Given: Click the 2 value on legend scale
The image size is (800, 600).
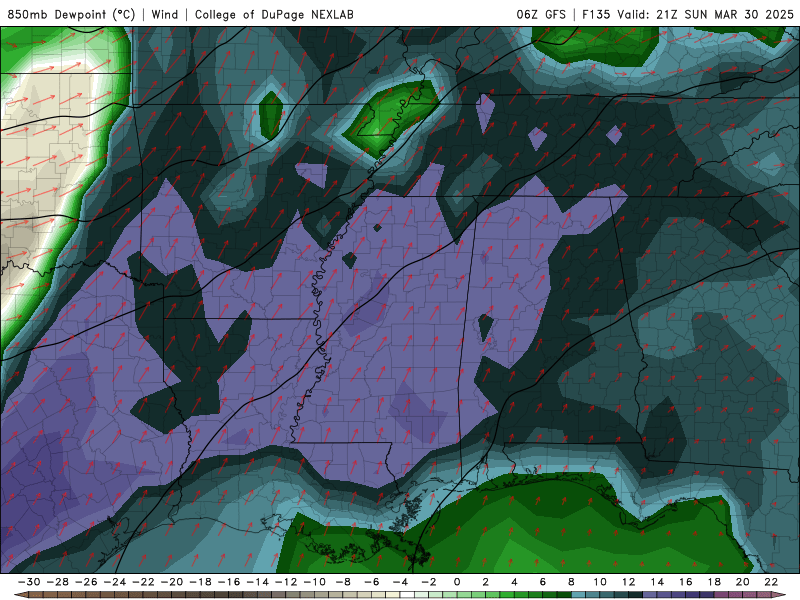Looking at the screenshot, I should click(x=485, y=582).
